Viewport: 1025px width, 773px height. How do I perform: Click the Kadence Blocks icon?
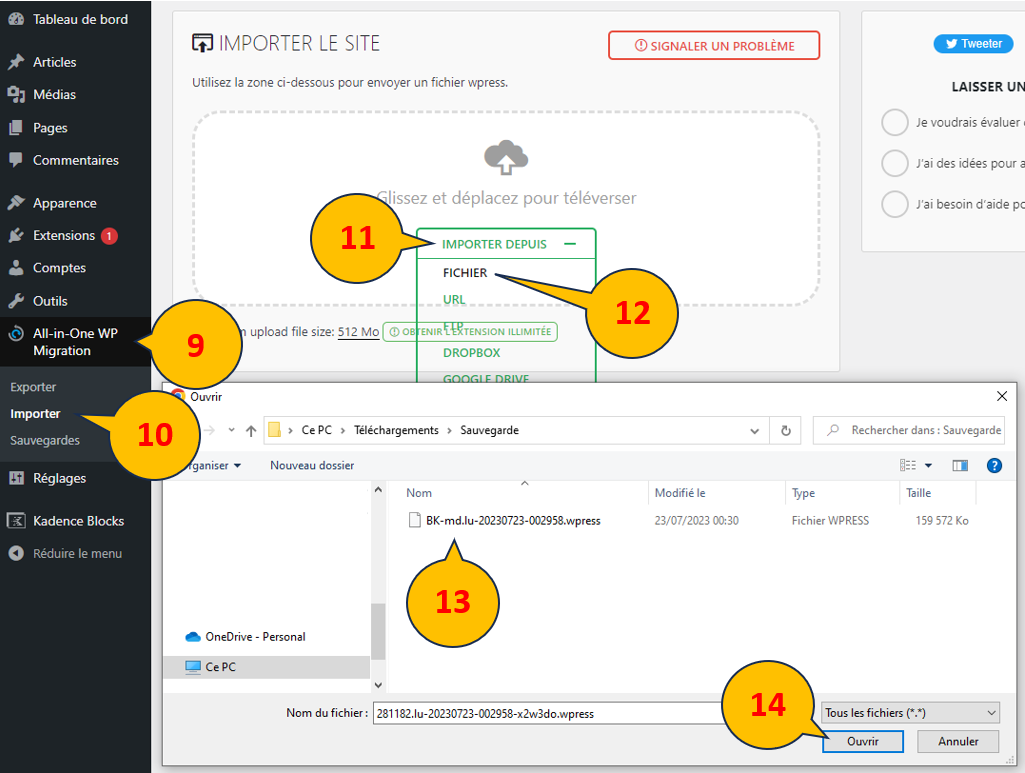point(16,521)
